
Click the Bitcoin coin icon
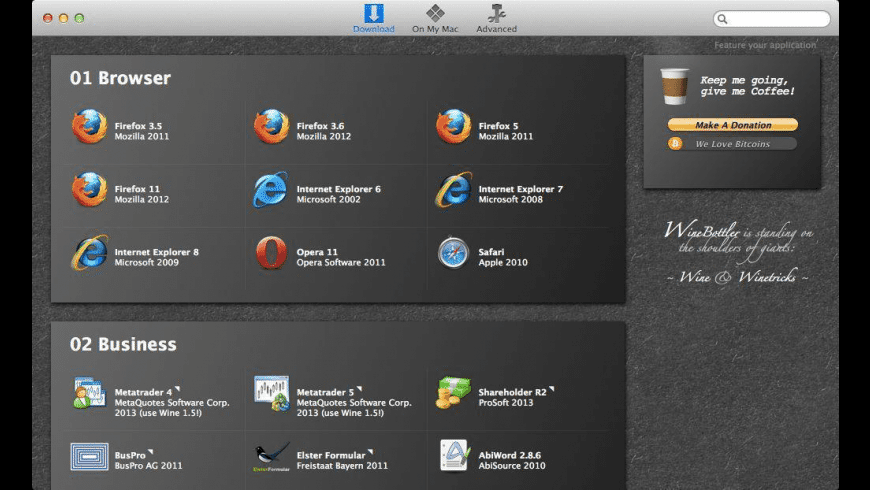pos(675,144)
